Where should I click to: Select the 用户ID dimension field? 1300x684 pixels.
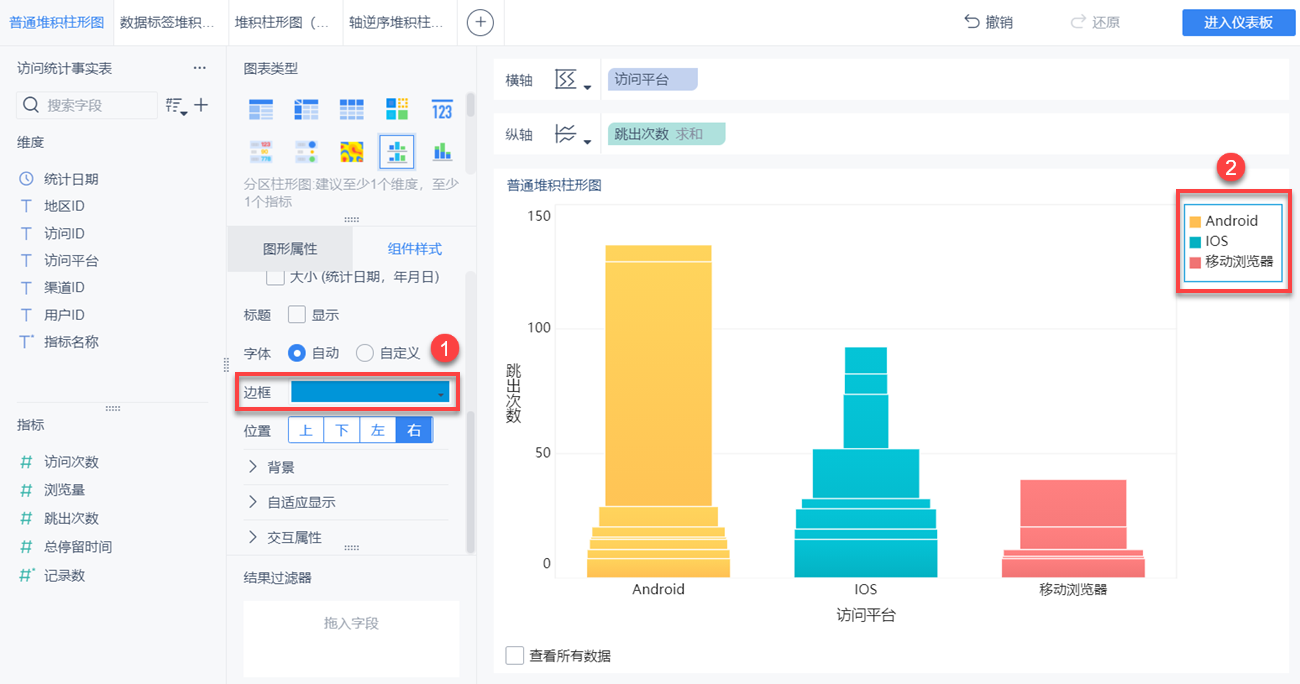click(x=64, y=314)
